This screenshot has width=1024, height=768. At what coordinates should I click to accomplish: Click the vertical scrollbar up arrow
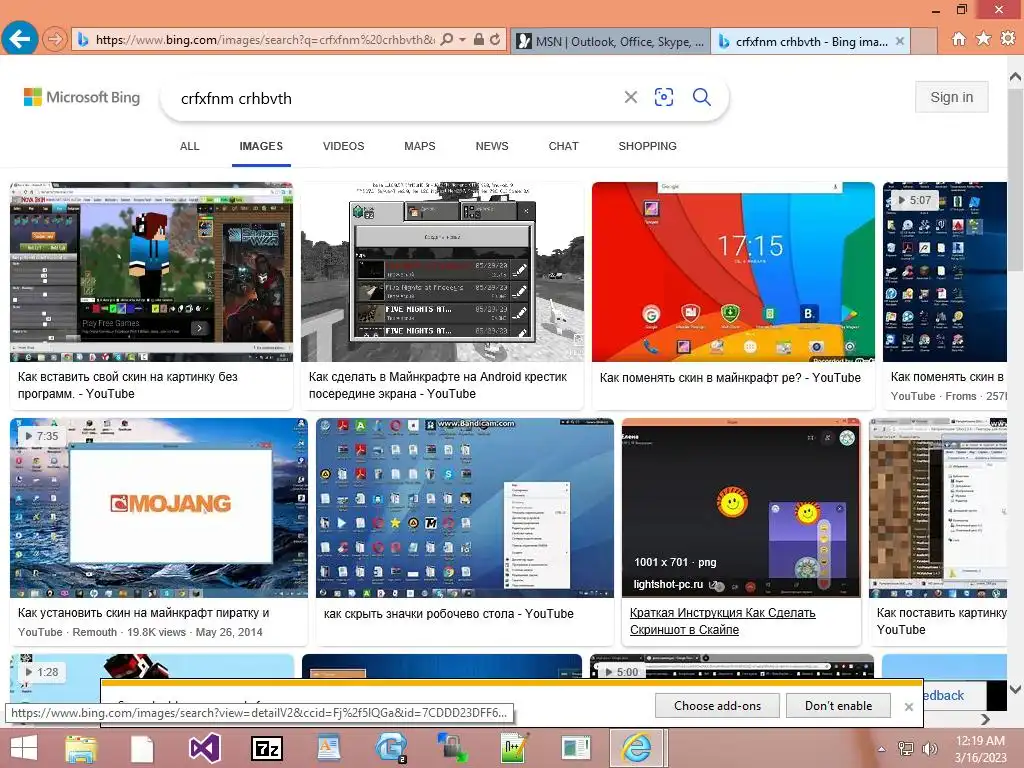[1016, 76]
